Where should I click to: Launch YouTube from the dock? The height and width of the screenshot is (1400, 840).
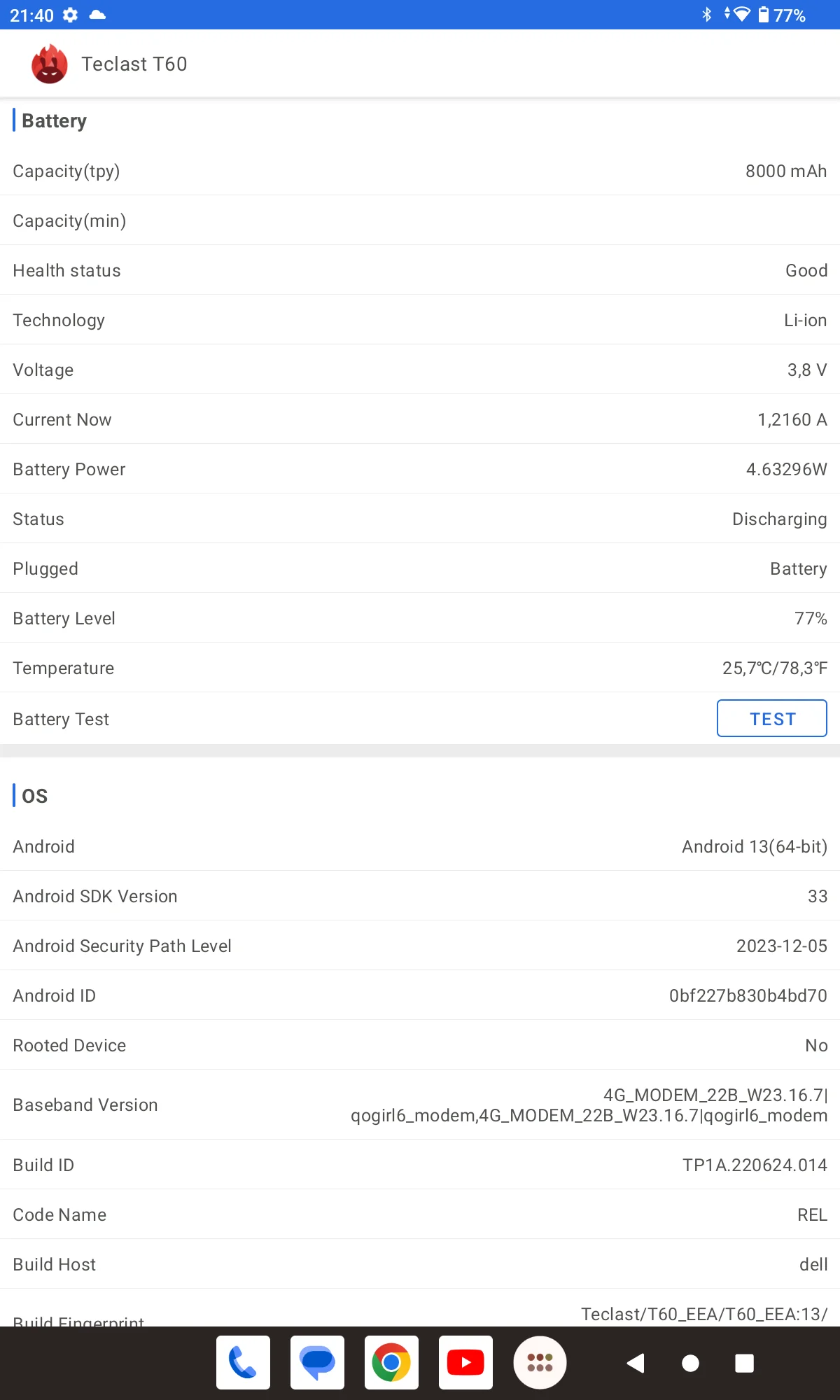(x=465, y=1362)
